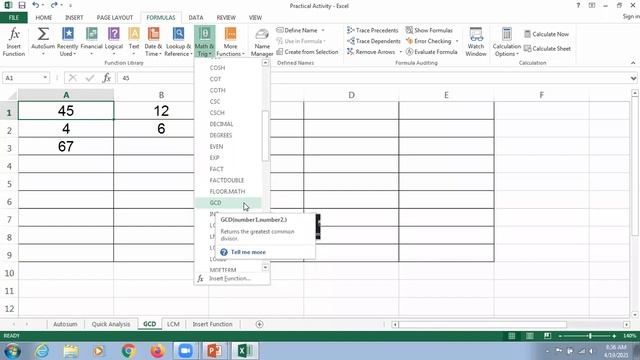Open the Error Checking dropdown arrow
Screen dimensions: 640x360
tap(457, 41)
